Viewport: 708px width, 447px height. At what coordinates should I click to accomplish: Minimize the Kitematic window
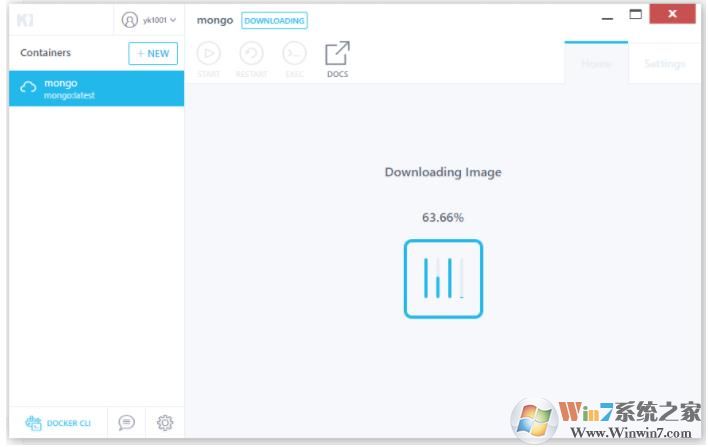607,18
